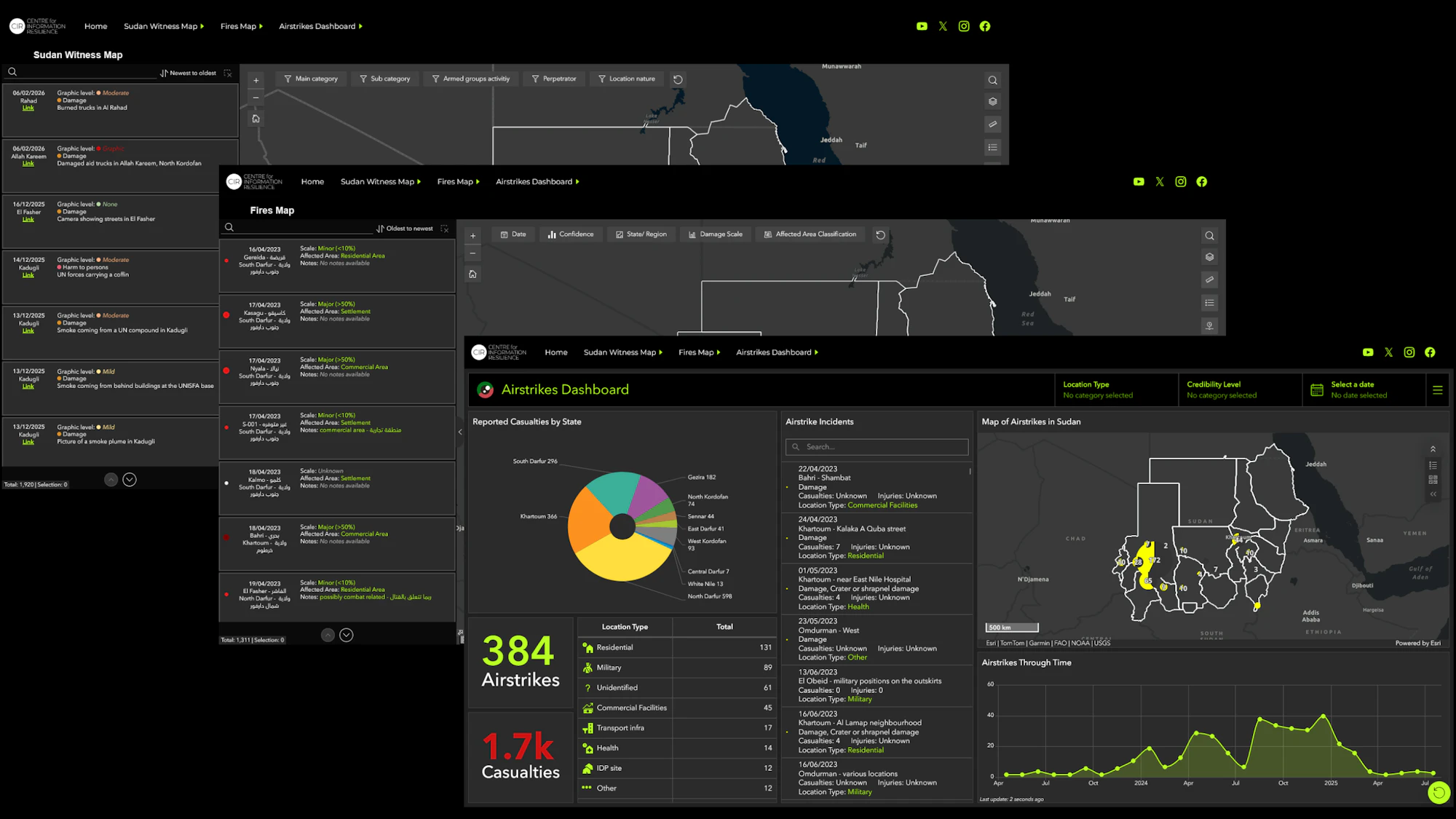
Task: Click the measure ruler icon on the Fires Map
Action: 1209,280
